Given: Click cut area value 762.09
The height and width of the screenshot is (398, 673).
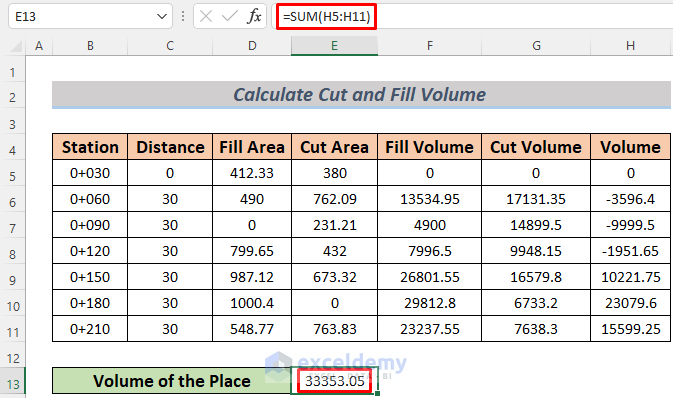Looking at the screenshot, I should [x=334, y=199].
